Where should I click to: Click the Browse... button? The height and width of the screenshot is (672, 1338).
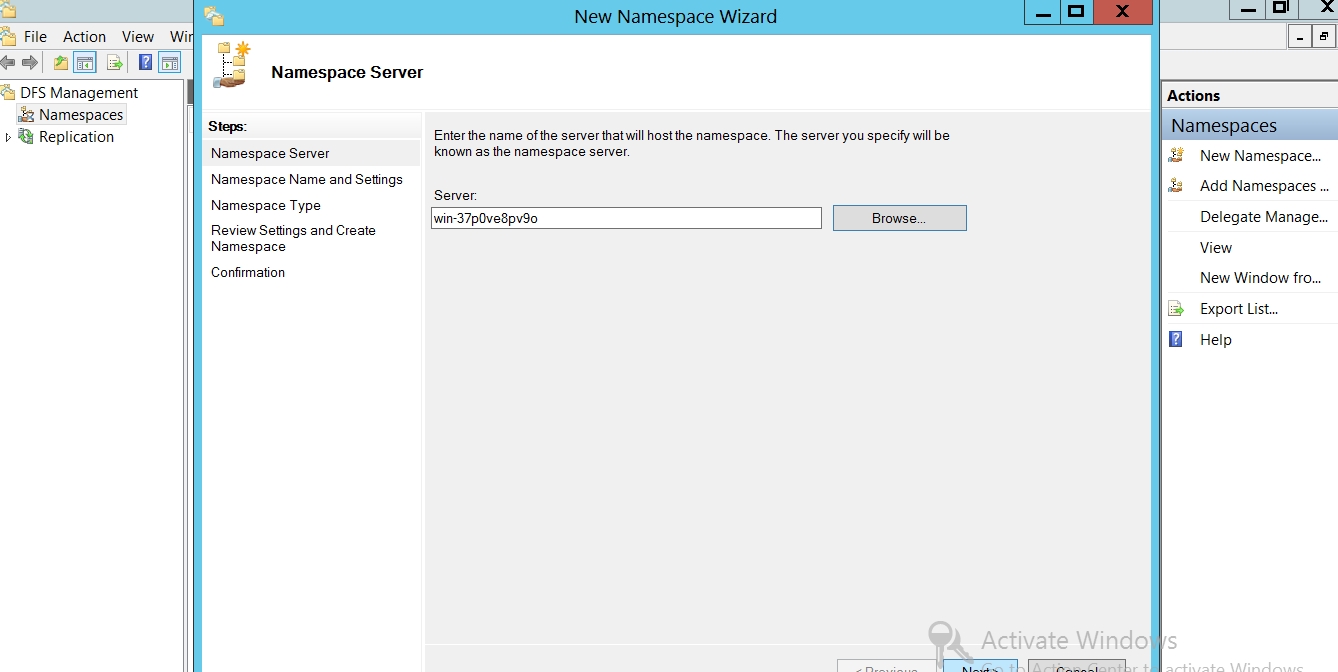[x=899, y=218]
